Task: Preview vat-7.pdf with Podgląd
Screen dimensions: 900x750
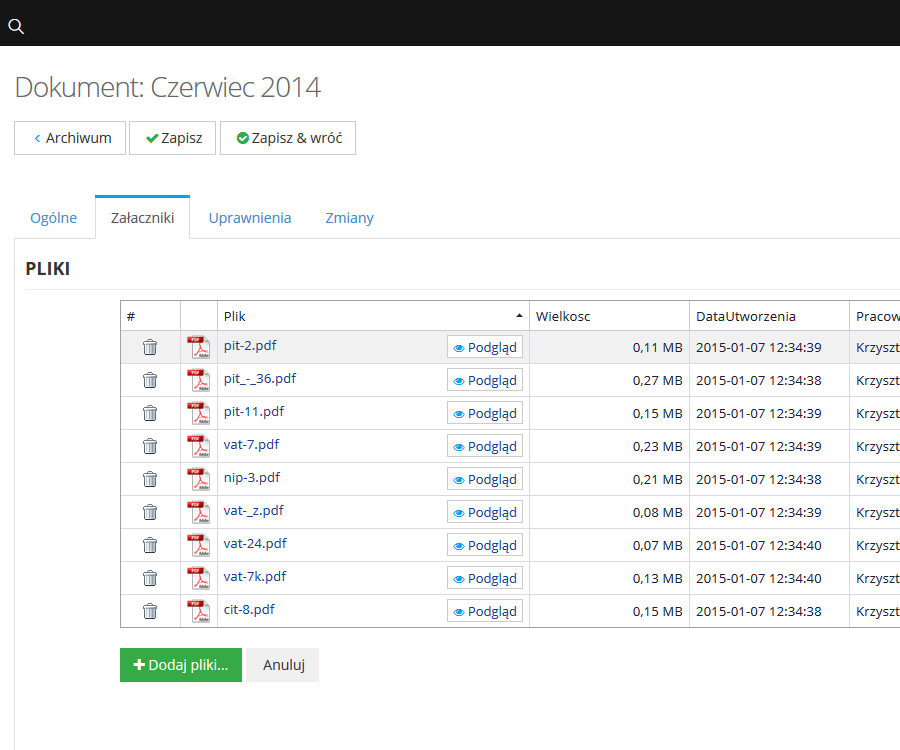Action: pos(485,446)
